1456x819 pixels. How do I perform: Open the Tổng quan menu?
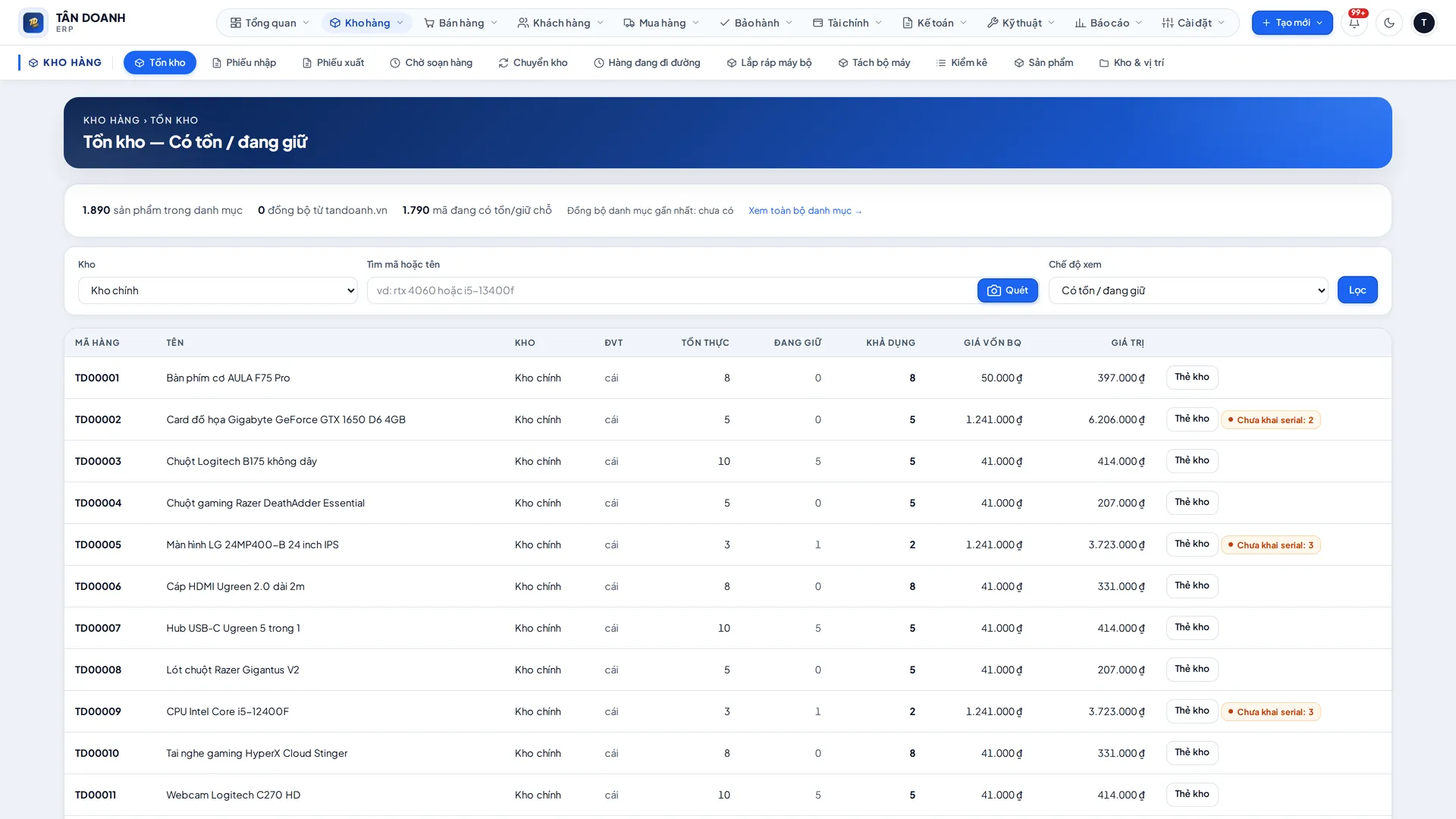pyautogui.click(x=270, y=23)
